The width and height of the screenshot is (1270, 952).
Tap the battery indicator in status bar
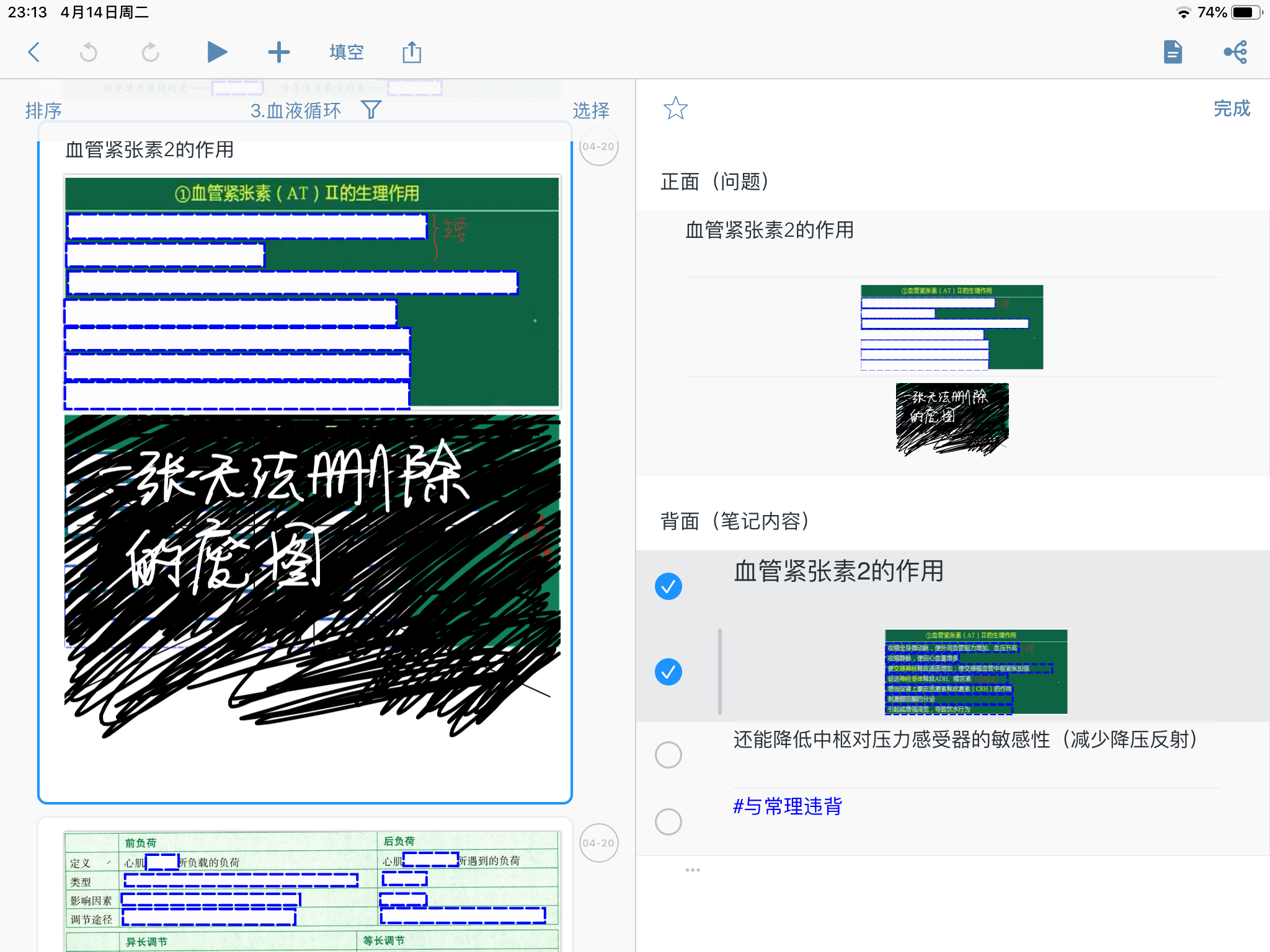click(1246, 12)
